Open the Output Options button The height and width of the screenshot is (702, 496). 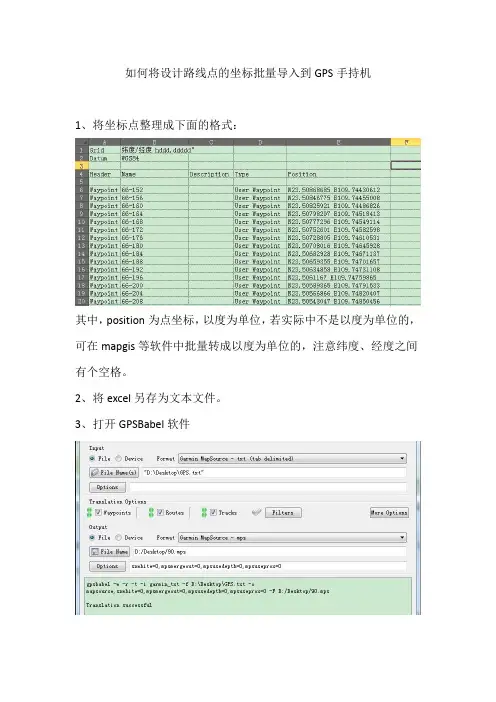coord(107,566)
